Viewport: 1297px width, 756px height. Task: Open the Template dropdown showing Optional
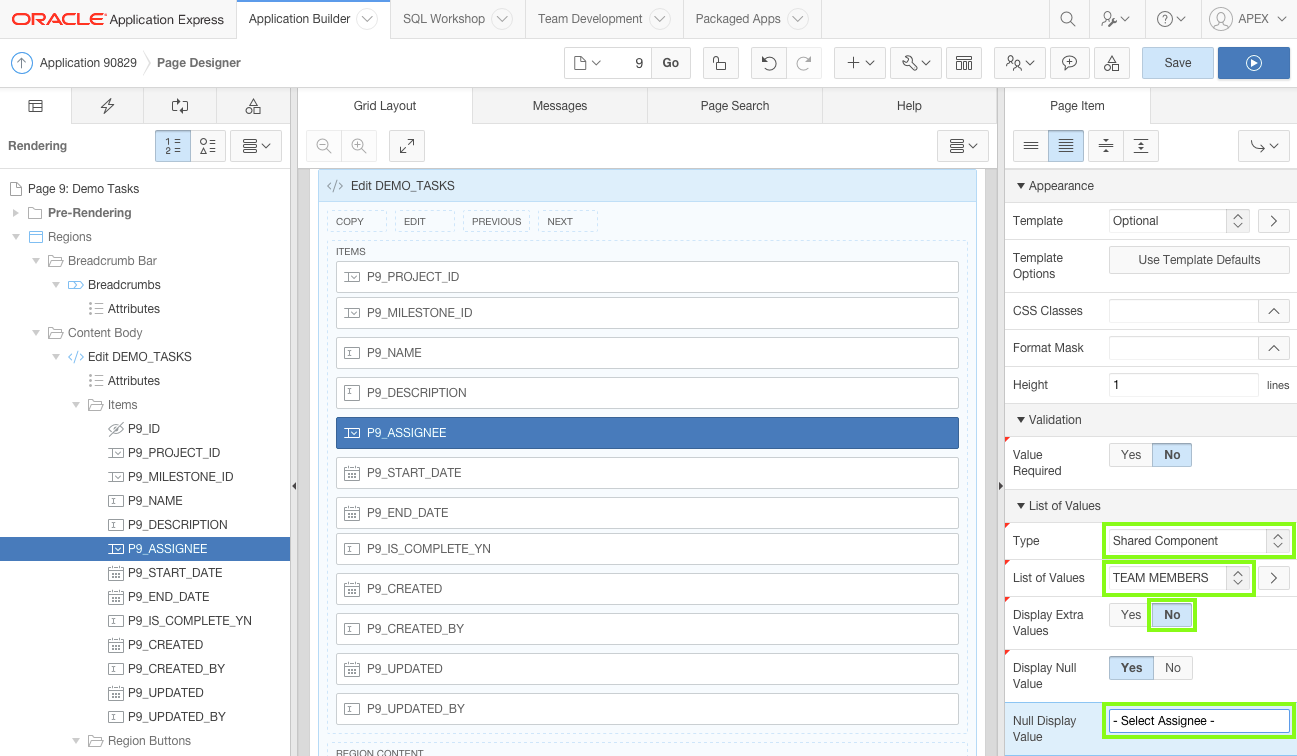pyautogui.click(x=1180, y=221)
